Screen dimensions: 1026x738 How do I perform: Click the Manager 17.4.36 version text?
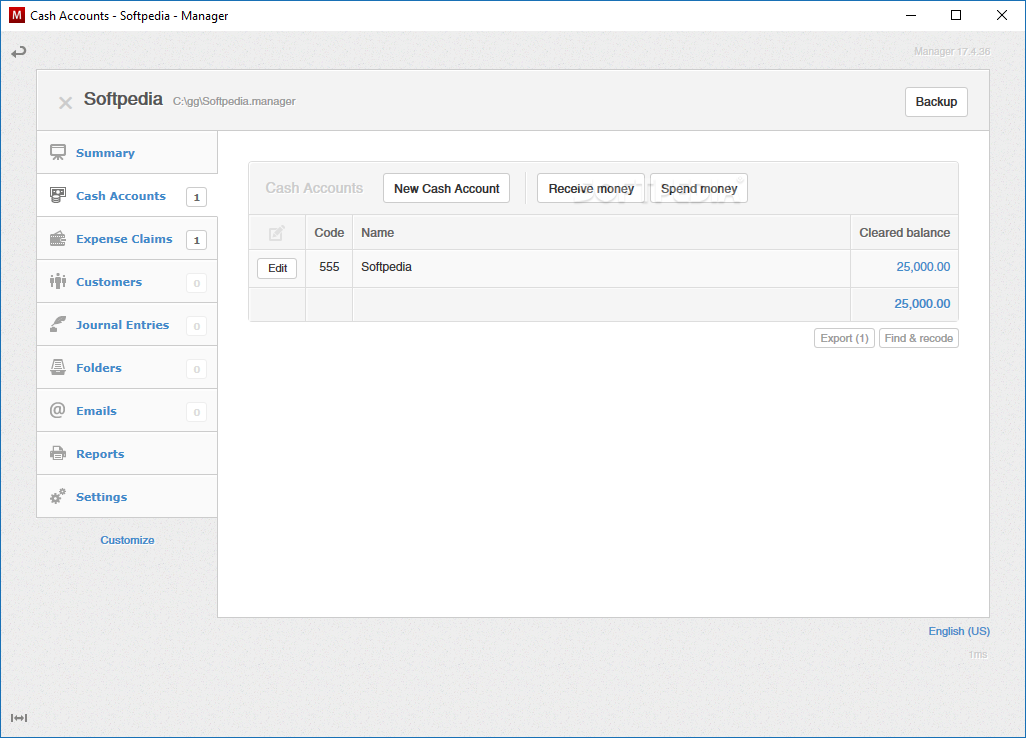coord(952,52)
